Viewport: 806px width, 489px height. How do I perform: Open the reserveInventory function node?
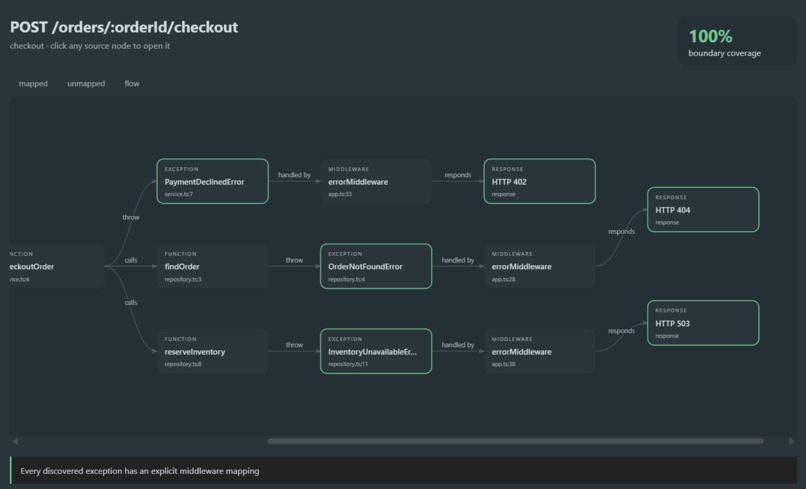(212, 351)
